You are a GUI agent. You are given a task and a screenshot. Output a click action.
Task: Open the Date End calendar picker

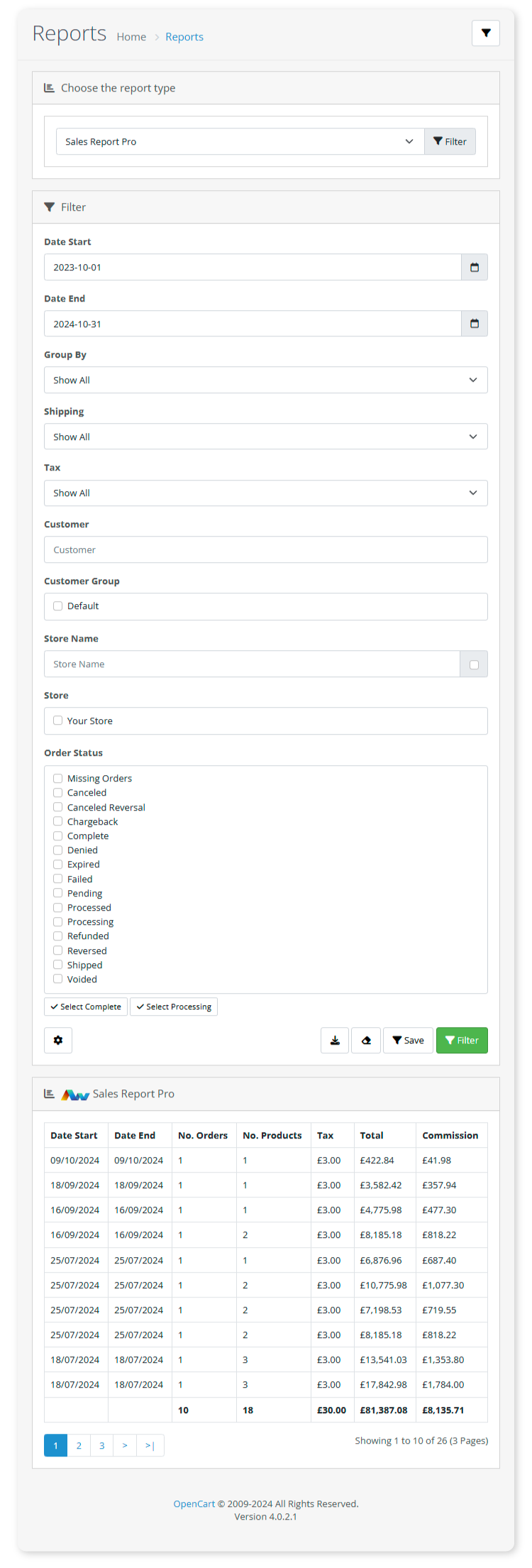pyautogui.click(x=475, y=324)
